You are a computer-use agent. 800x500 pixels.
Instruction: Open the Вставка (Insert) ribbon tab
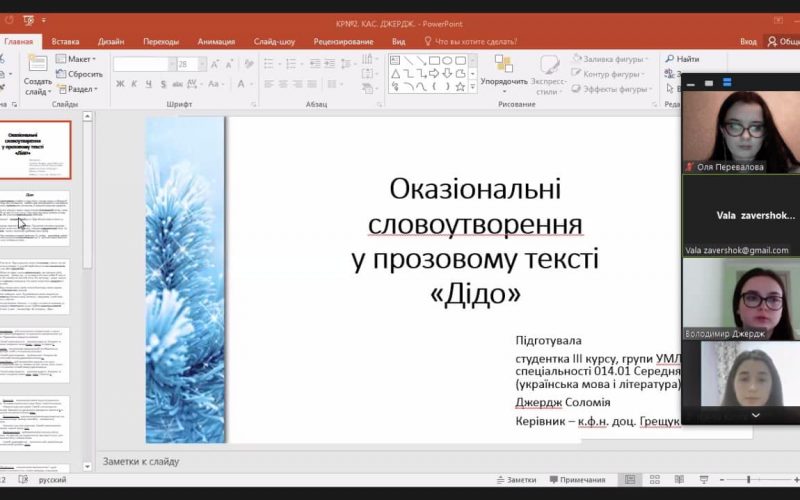tap(65, 41)
